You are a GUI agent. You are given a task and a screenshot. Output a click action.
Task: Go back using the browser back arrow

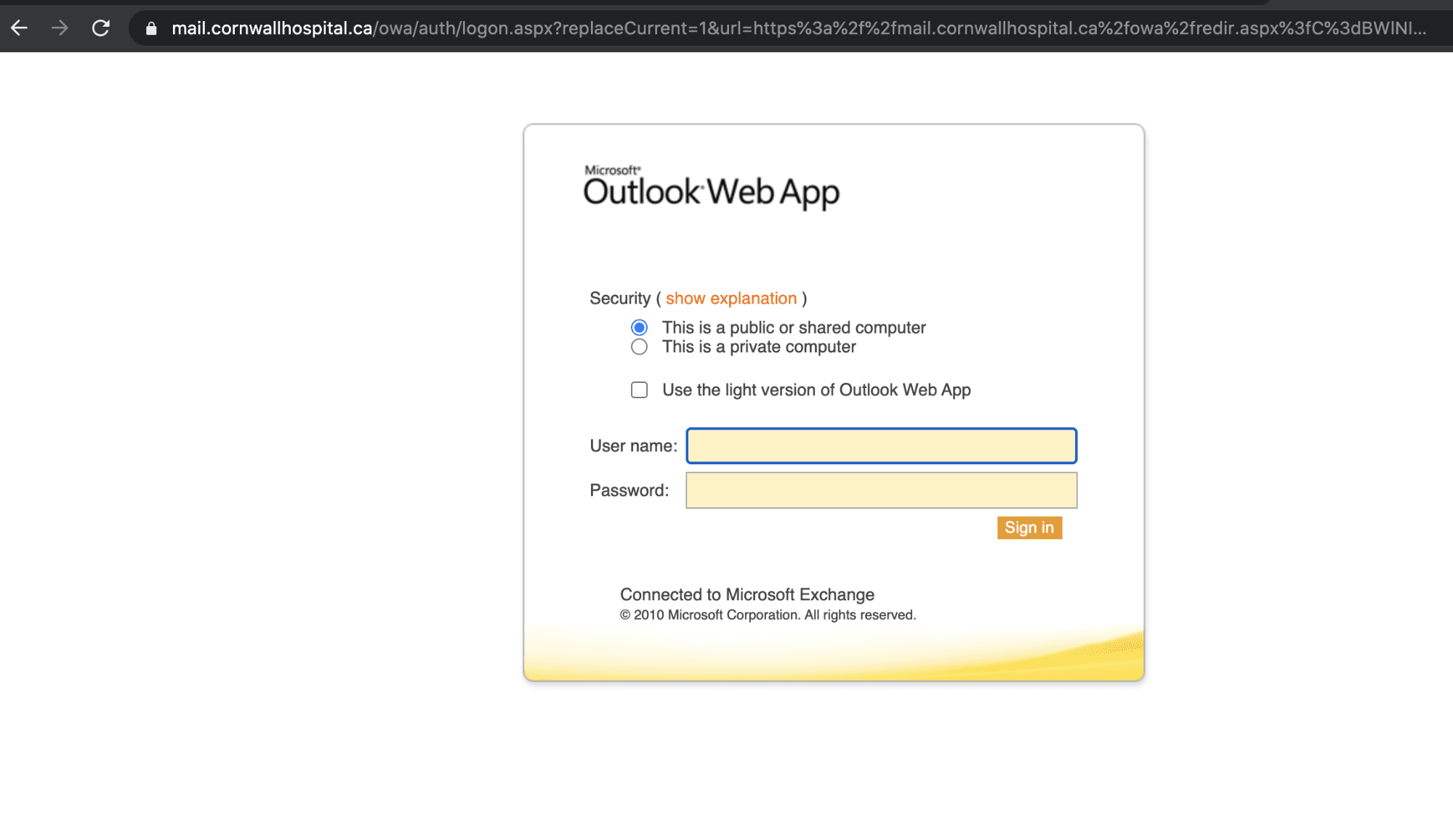[20, 28]
